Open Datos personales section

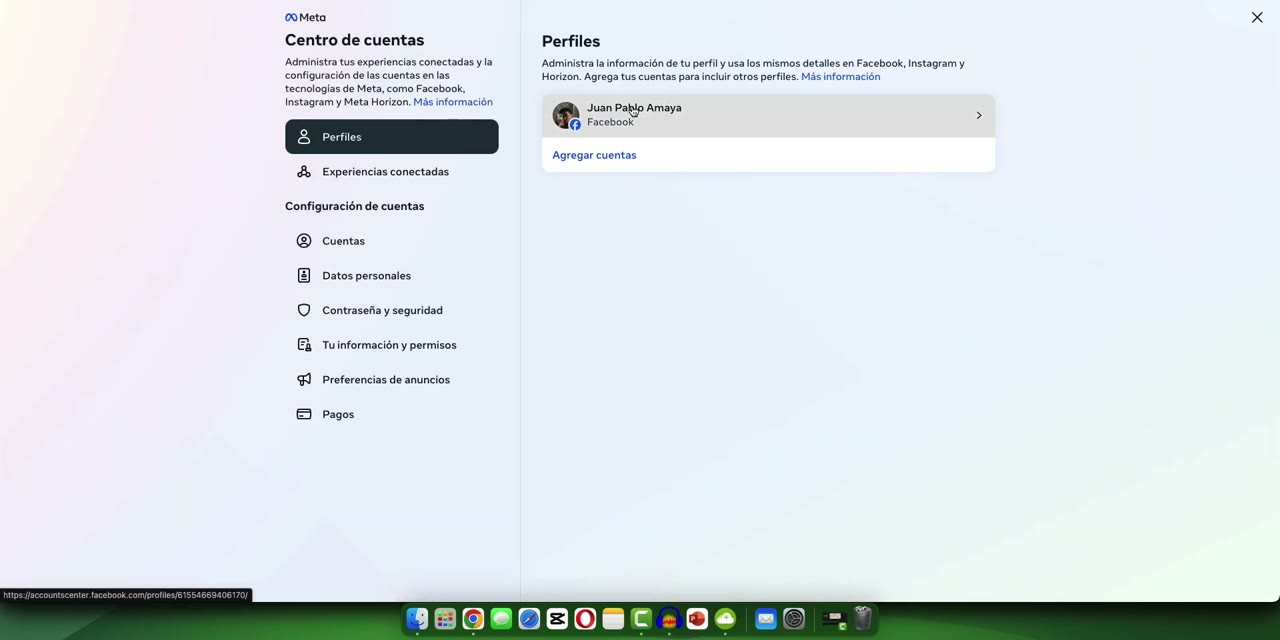click(x=391, y=276)
